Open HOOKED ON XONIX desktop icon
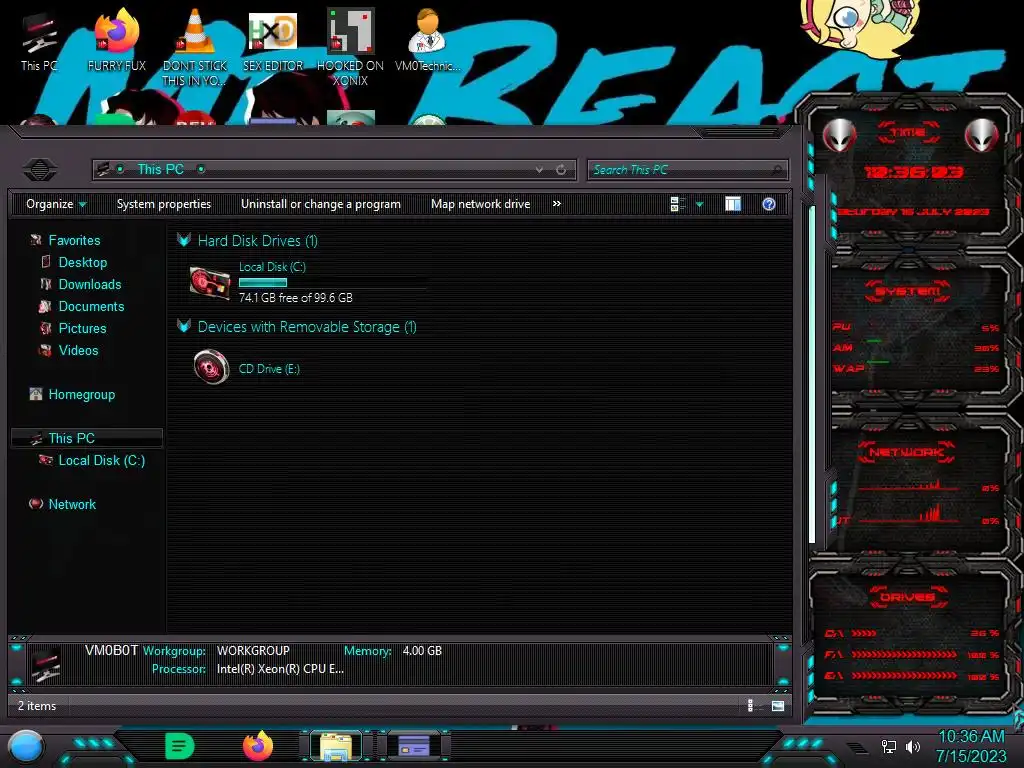The width and height of the screenshot is (1024, 768). coord(351,47)
